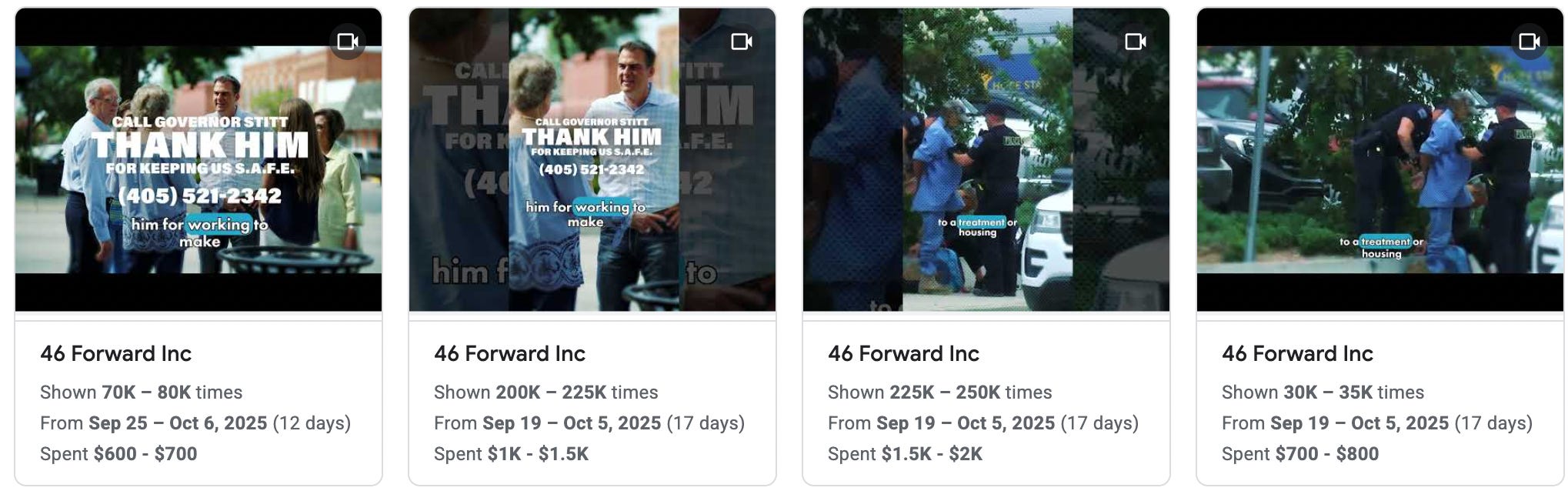Click video icon on the 225K–250K ad
The height and width of the screenshot is (491, 1568).
(x=1136, y=41)
